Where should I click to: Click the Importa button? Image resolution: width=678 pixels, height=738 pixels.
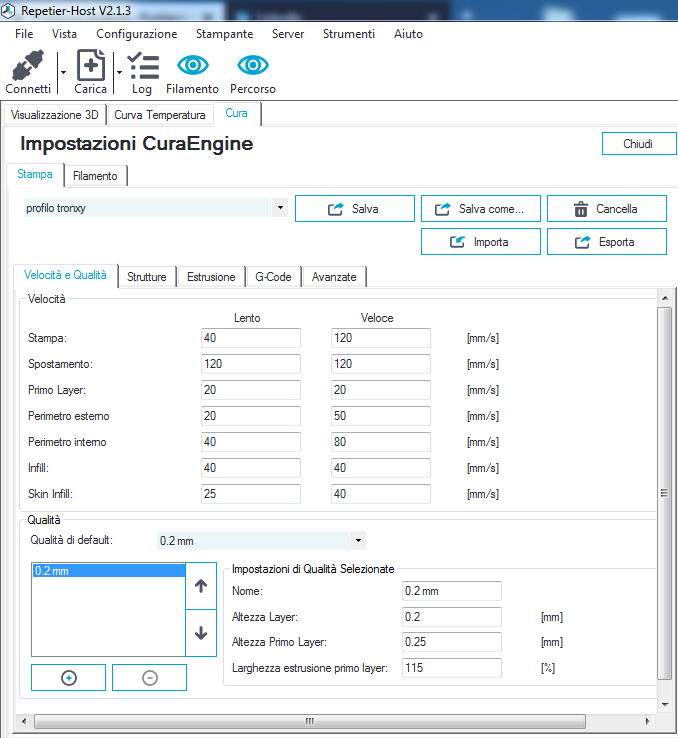480,241
